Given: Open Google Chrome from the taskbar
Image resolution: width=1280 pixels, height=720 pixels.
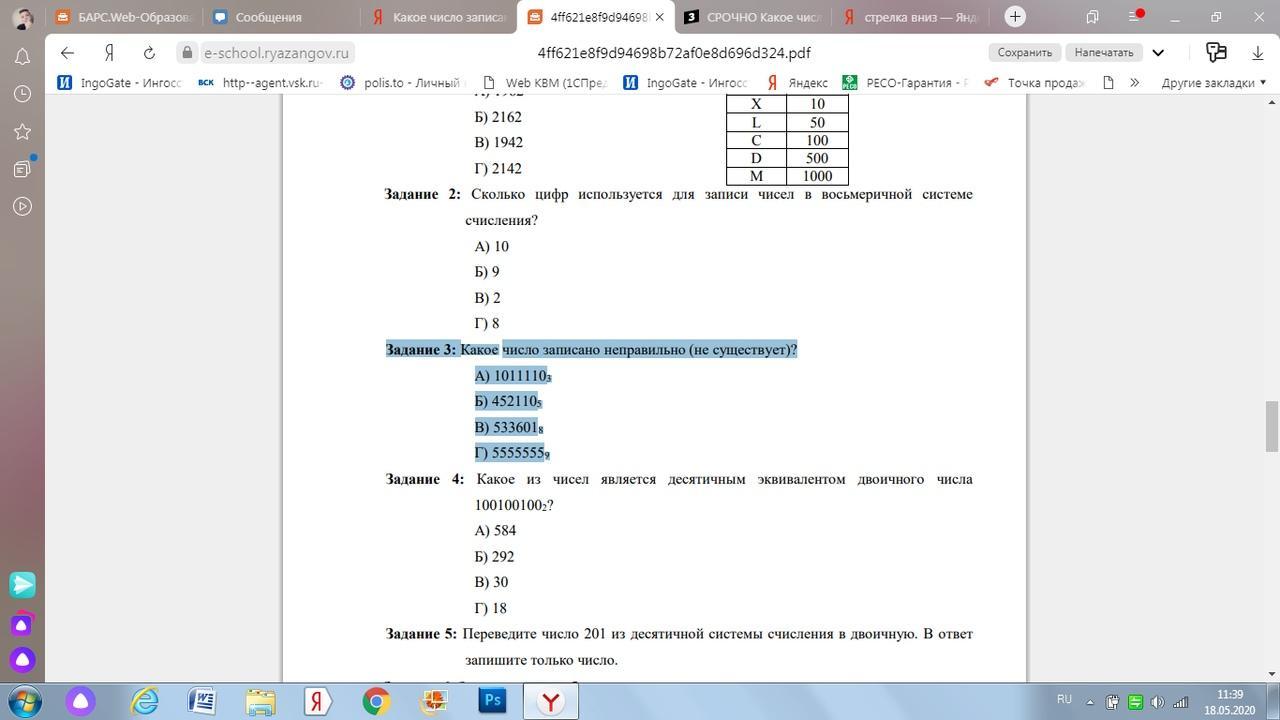Looking at the screenshot, I should click(376, 701).
